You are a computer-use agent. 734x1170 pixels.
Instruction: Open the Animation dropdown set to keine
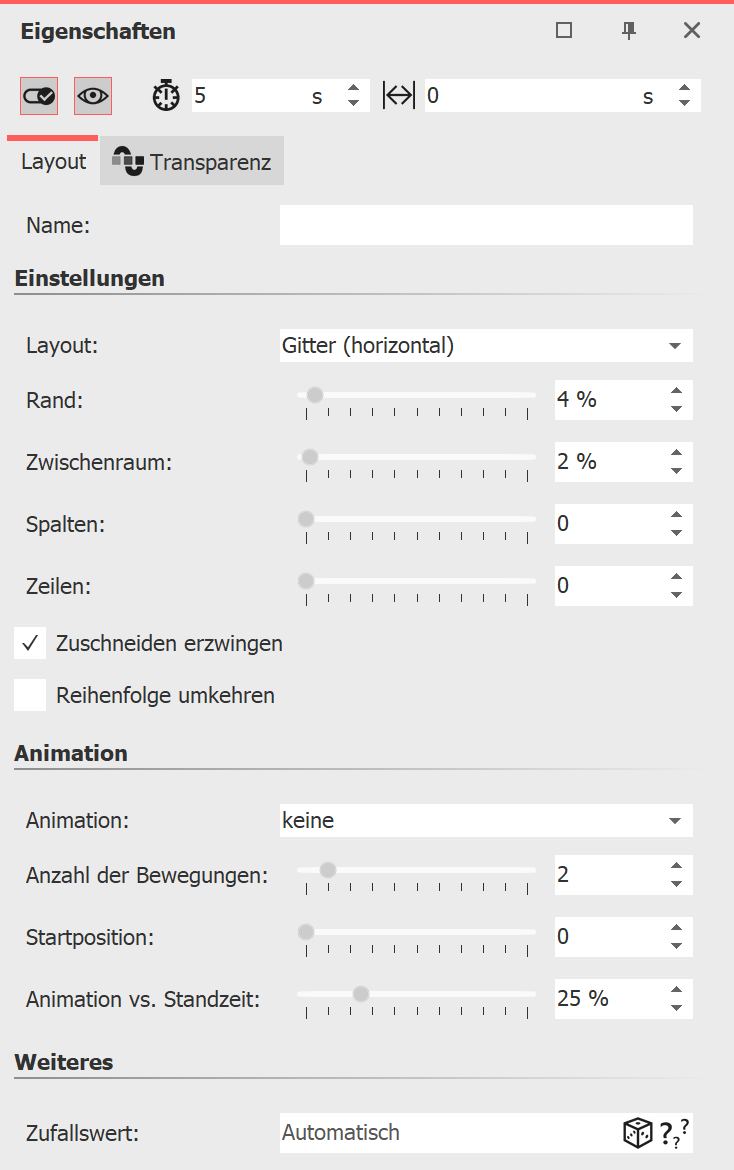pyautogui.click(x=486, y=820)
